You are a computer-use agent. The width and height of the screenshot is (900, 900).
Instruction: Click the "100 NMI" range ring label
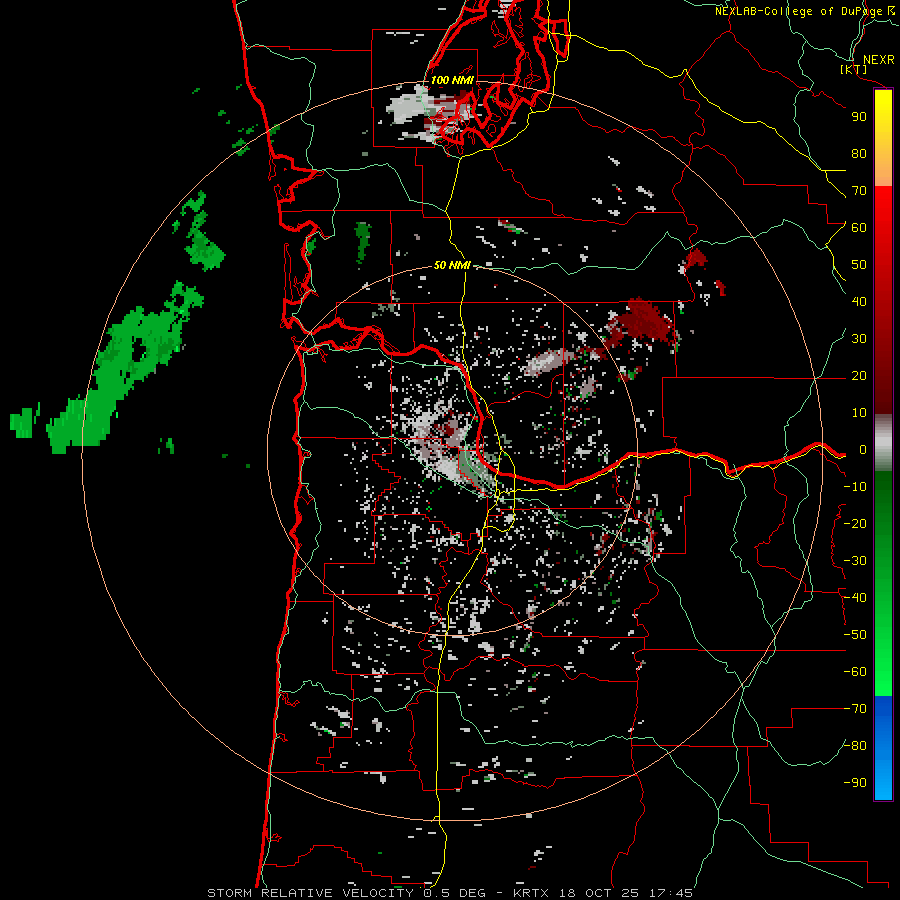click(x=452, y=80)
